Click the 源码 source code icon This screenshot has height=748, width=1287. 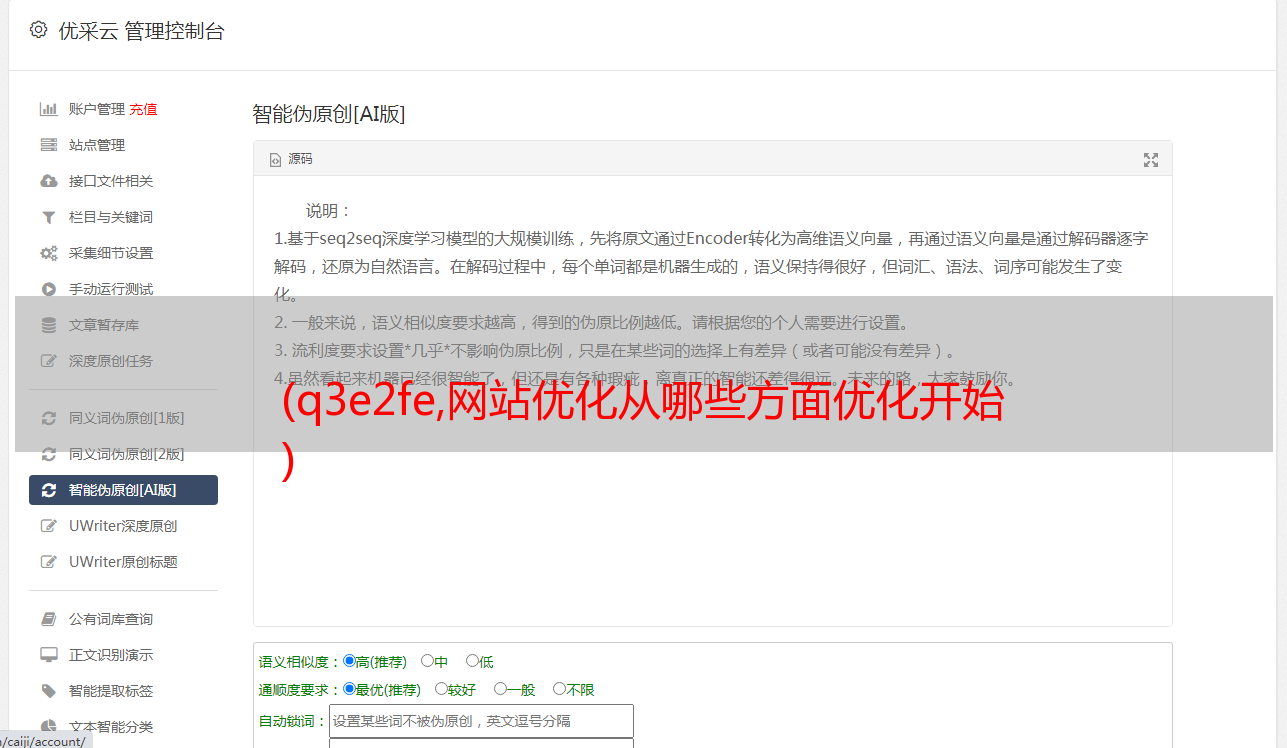(275, 160)
